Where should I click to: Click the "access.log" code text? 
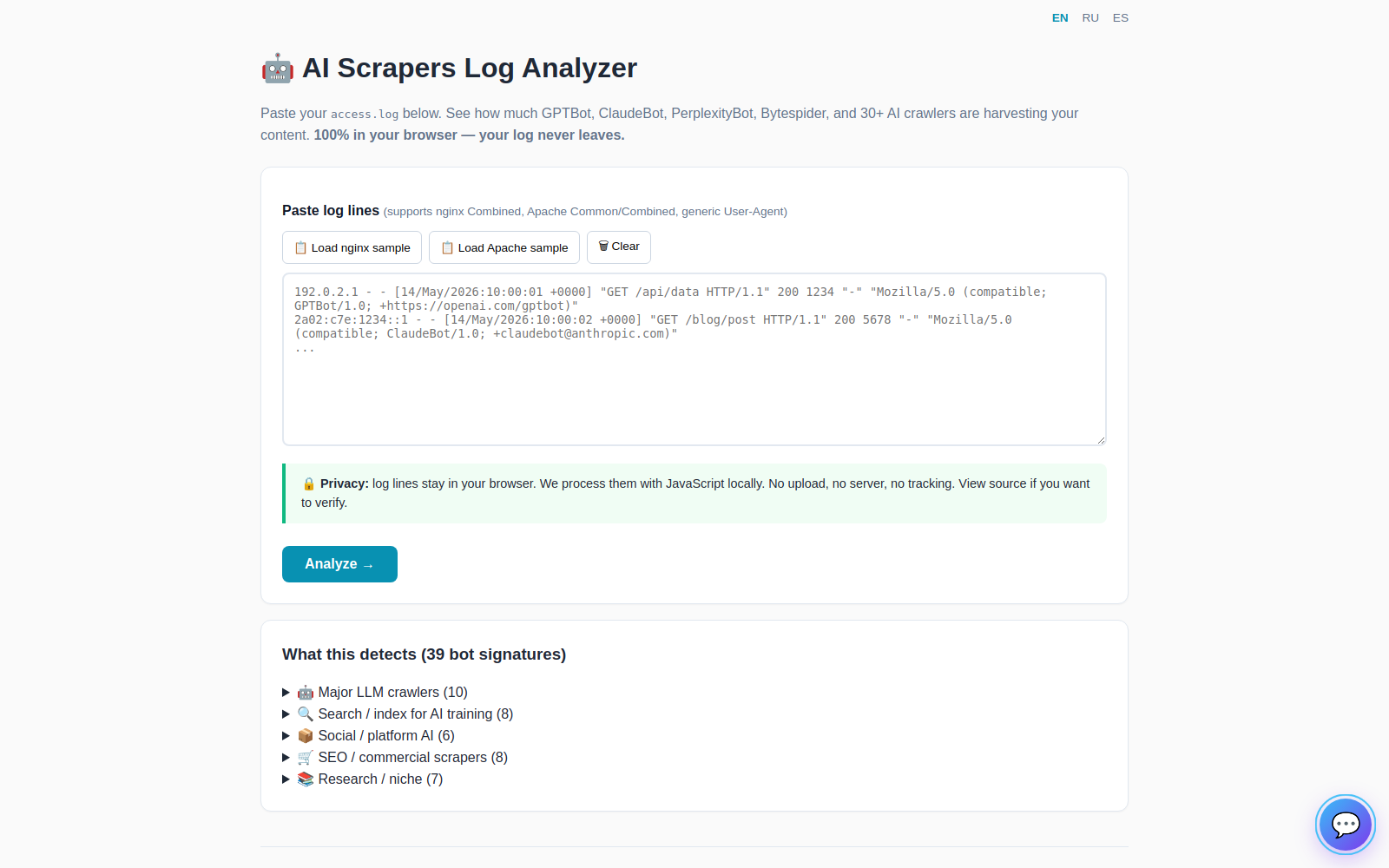pos(365,114)
